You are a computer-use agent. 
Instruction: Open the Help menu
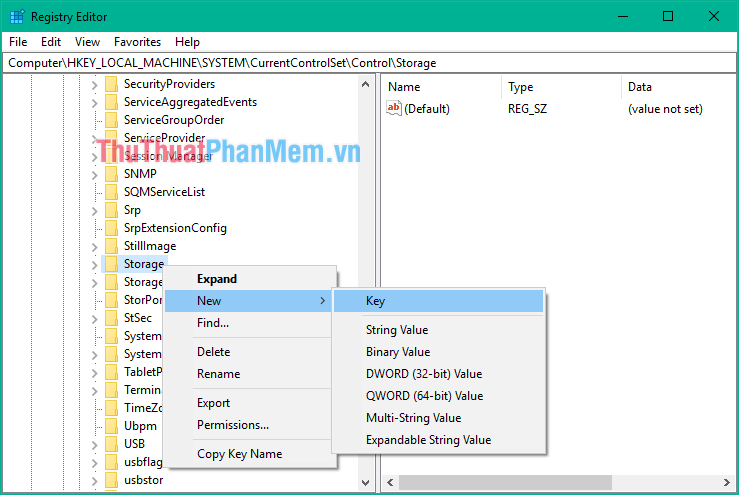click(x=187, y=42)
